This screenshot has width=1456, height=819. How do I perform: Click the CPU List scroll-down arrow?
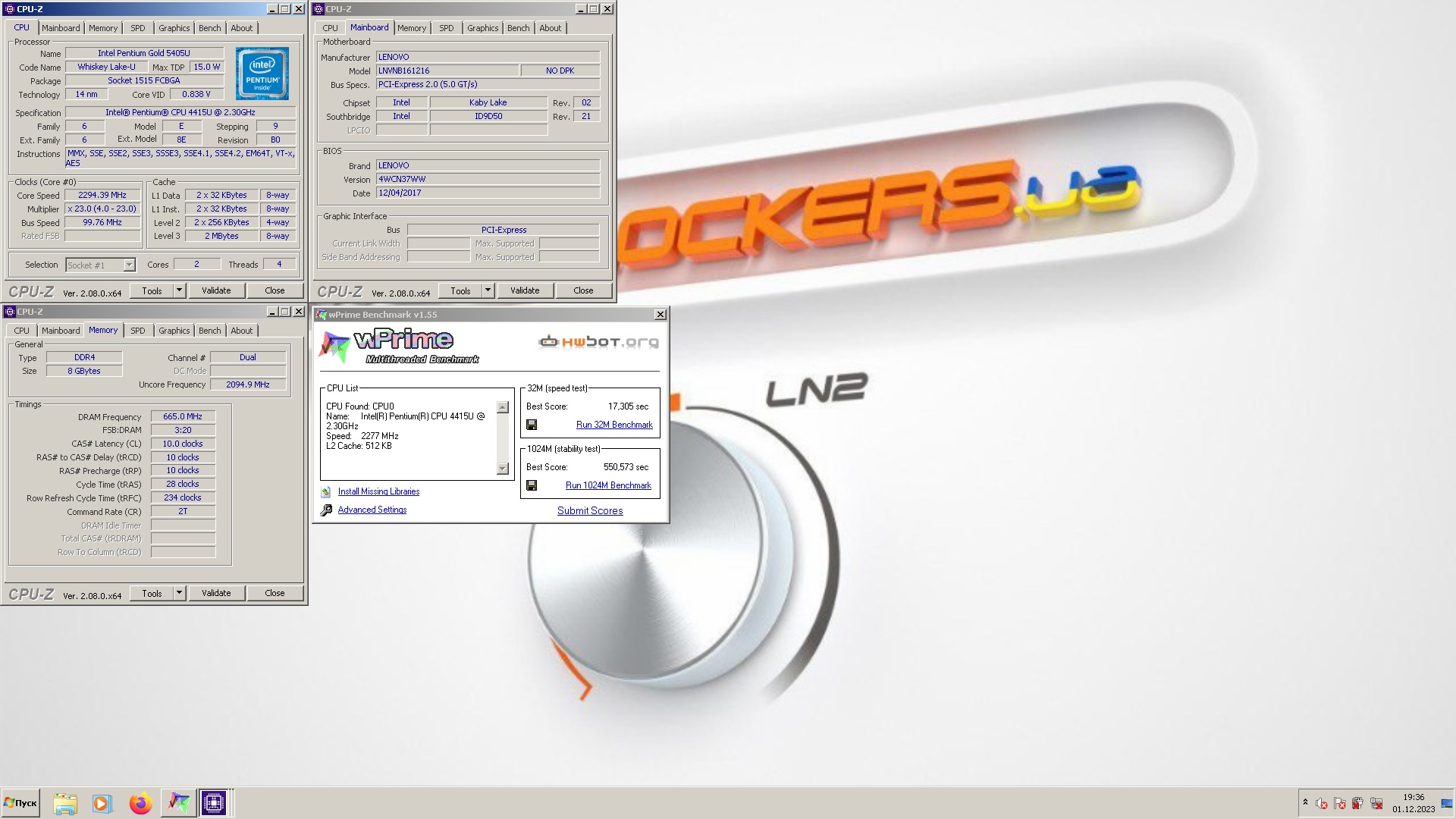503,469
